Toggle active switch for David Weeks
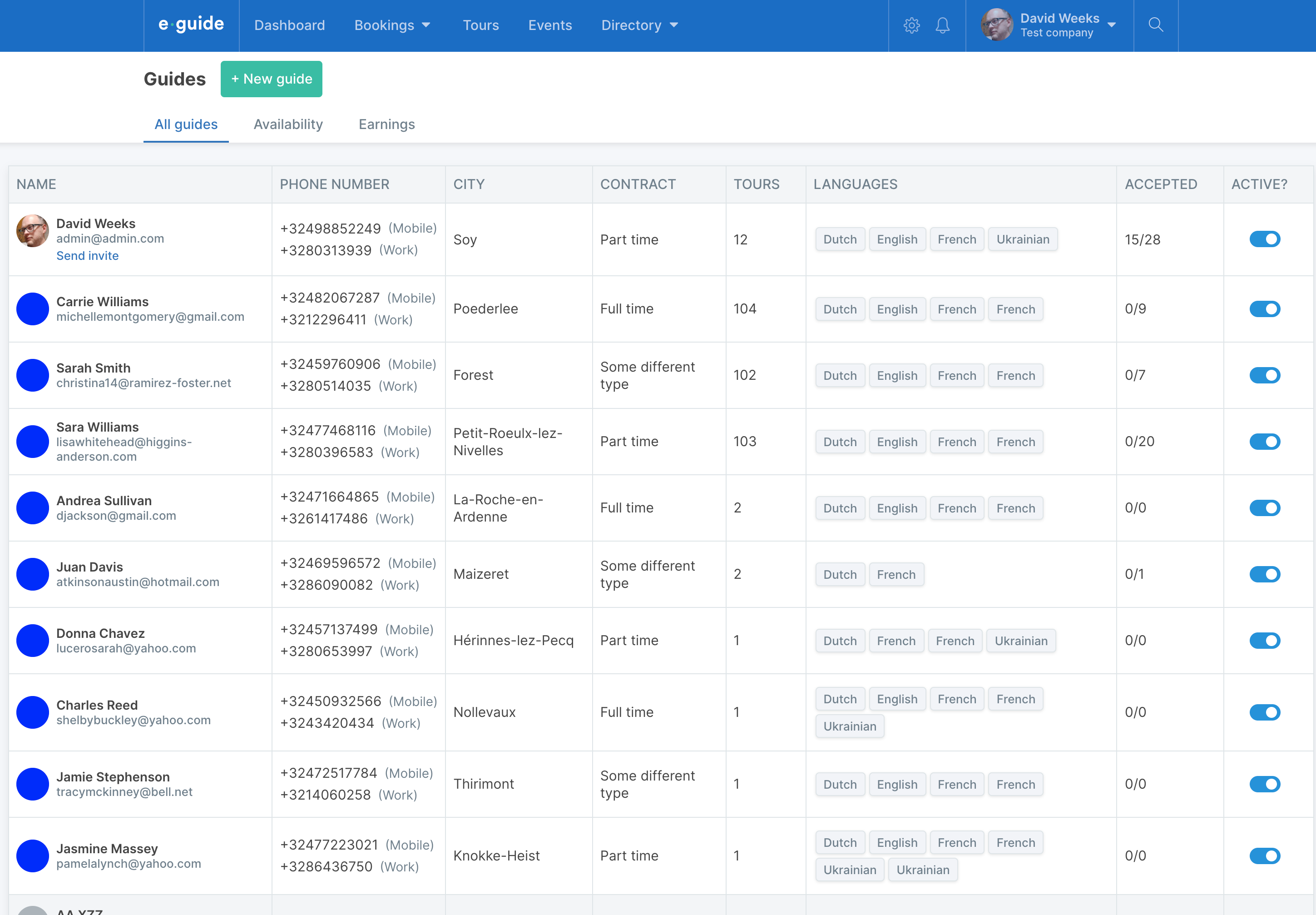 pyautogui.click(x=1264, y=239)
